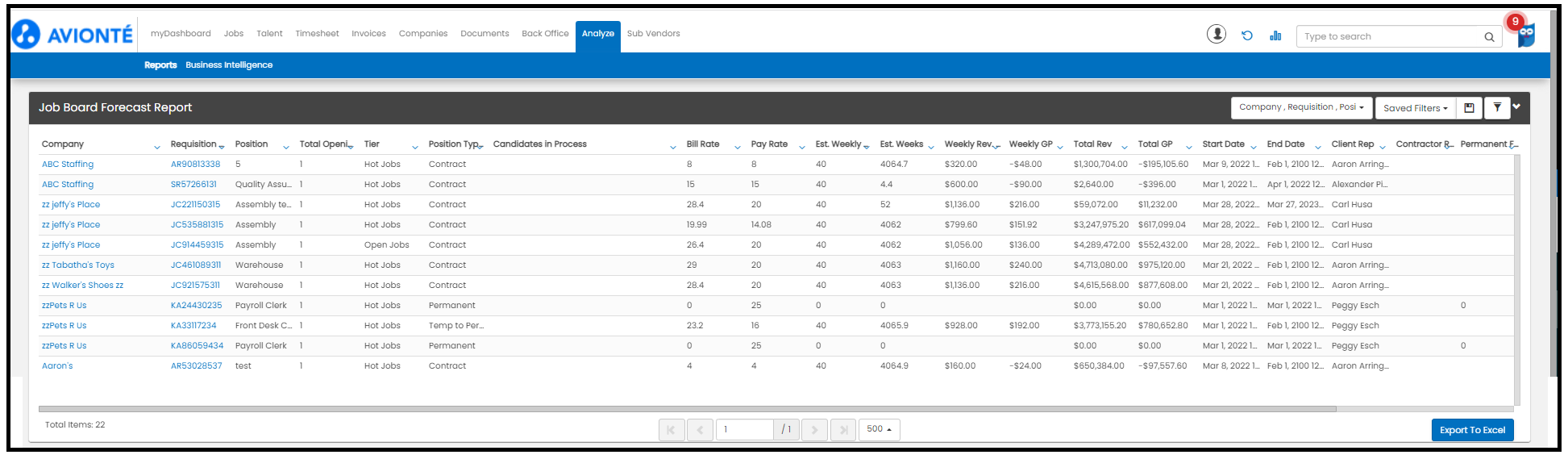The height and width of the screenshot is (459, 1568).
Task: Open requisition link AR90813338
Action: click(195, 165)
